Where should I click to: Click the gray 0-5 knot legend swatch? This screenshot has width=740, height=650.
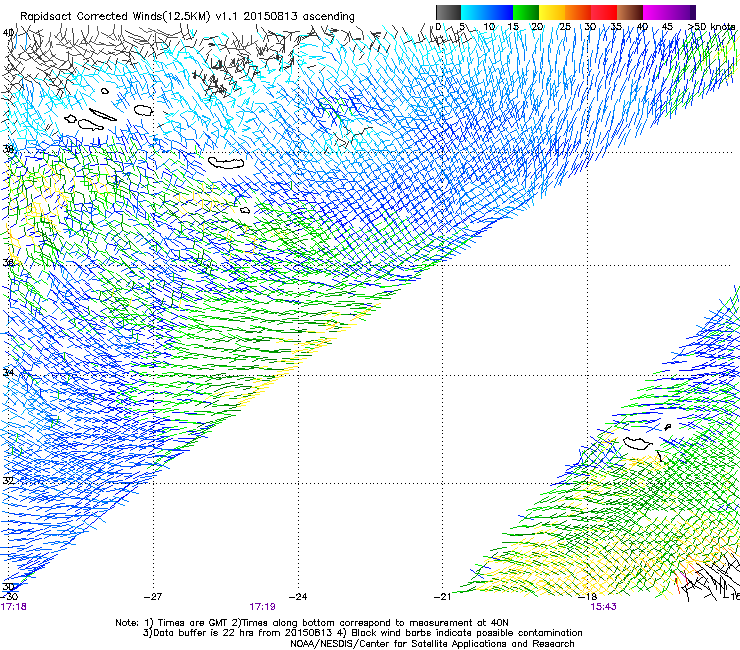448,12
